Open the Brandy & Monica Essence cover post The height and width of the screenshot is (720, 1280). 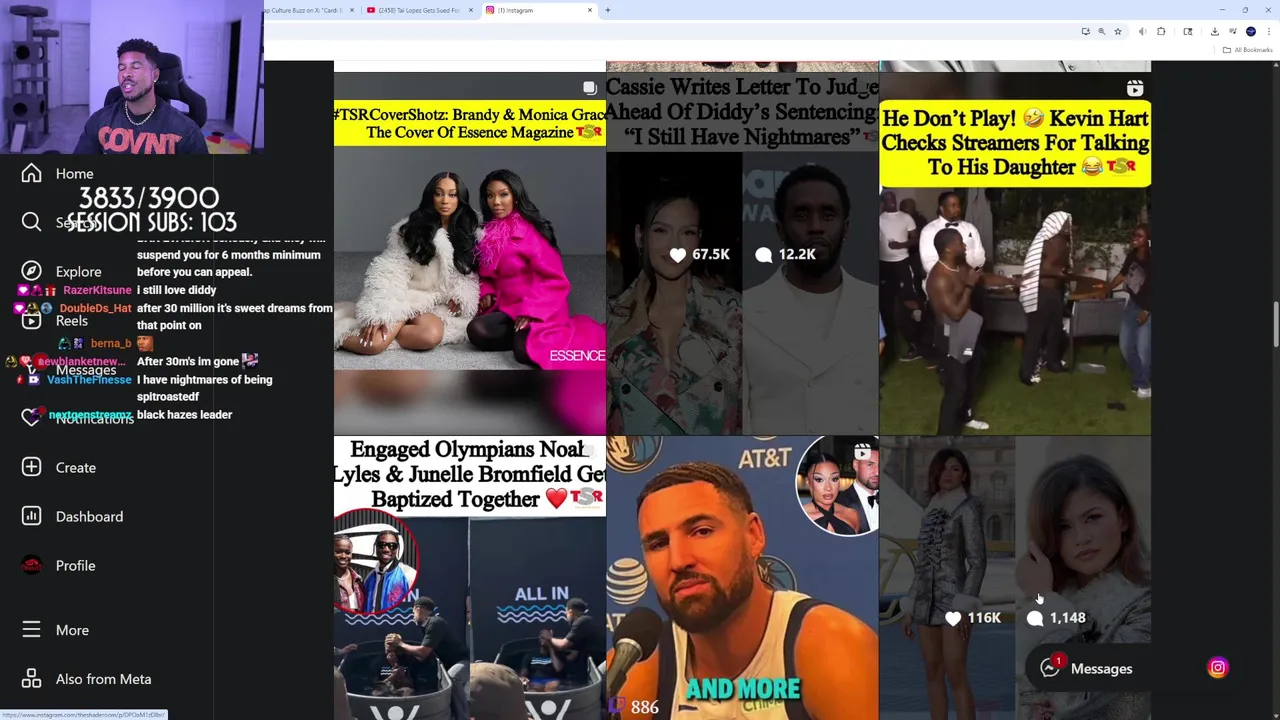click(470, 254)
